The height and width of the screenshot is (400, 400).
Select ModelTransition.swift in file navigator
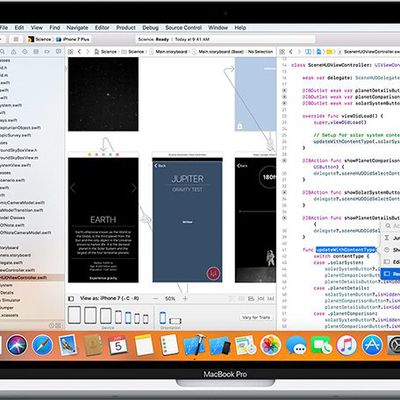[x=22, y=210]
